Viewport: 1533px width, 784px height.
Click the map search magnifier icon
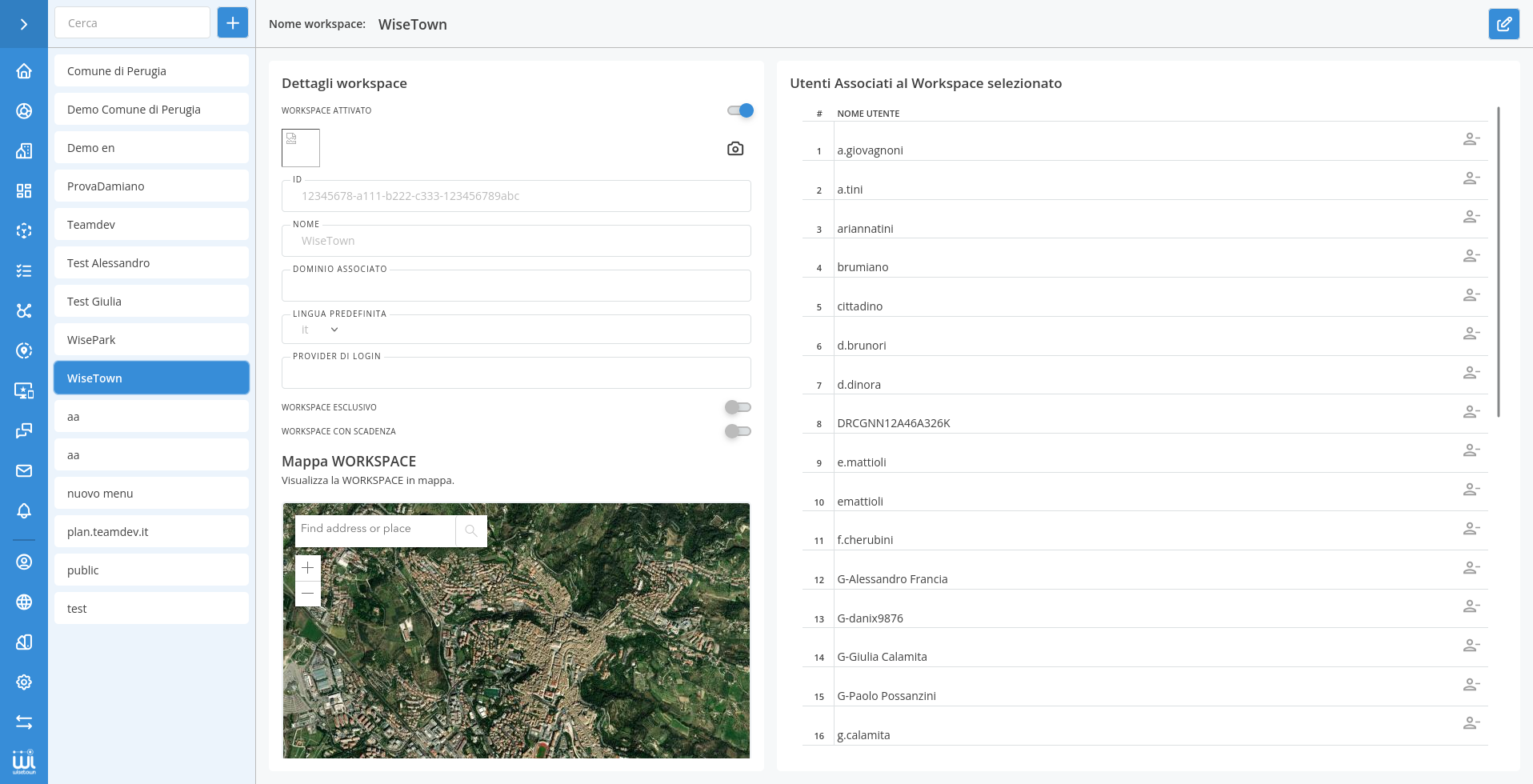pos(470,530)
